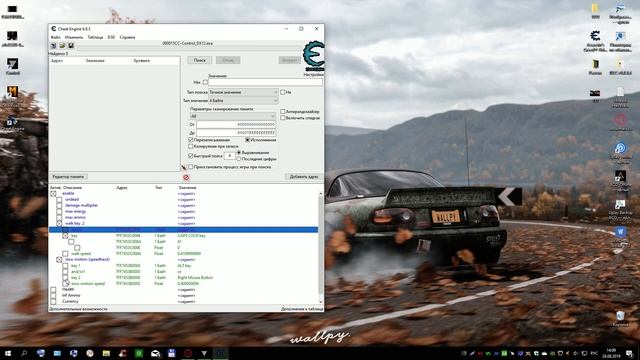Open the process list icon
The image size is (640, 360).
tap(53, 46)
